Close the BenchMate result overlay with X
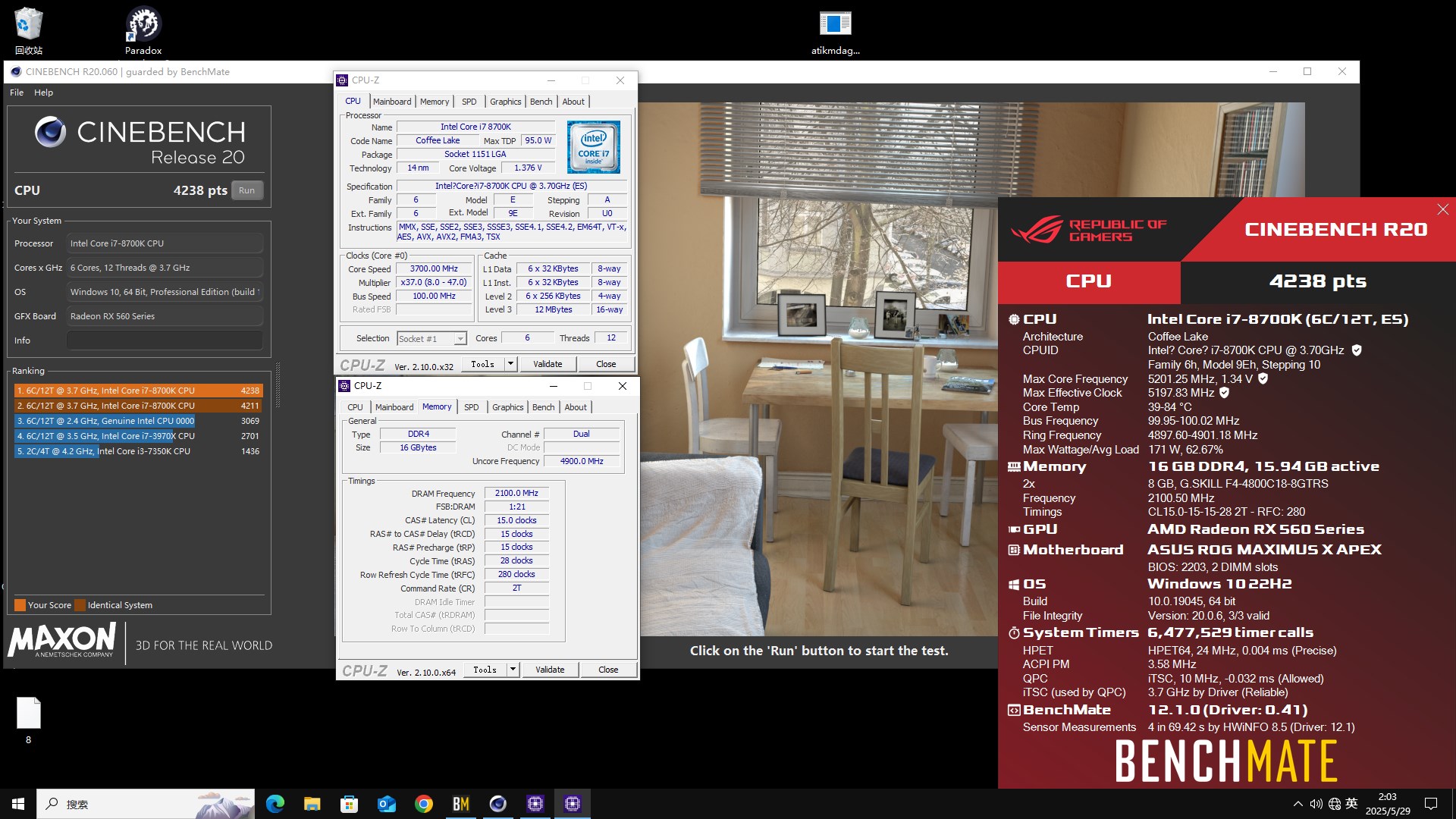This screenshot has width=1456, height=819. coord(1442,209)
